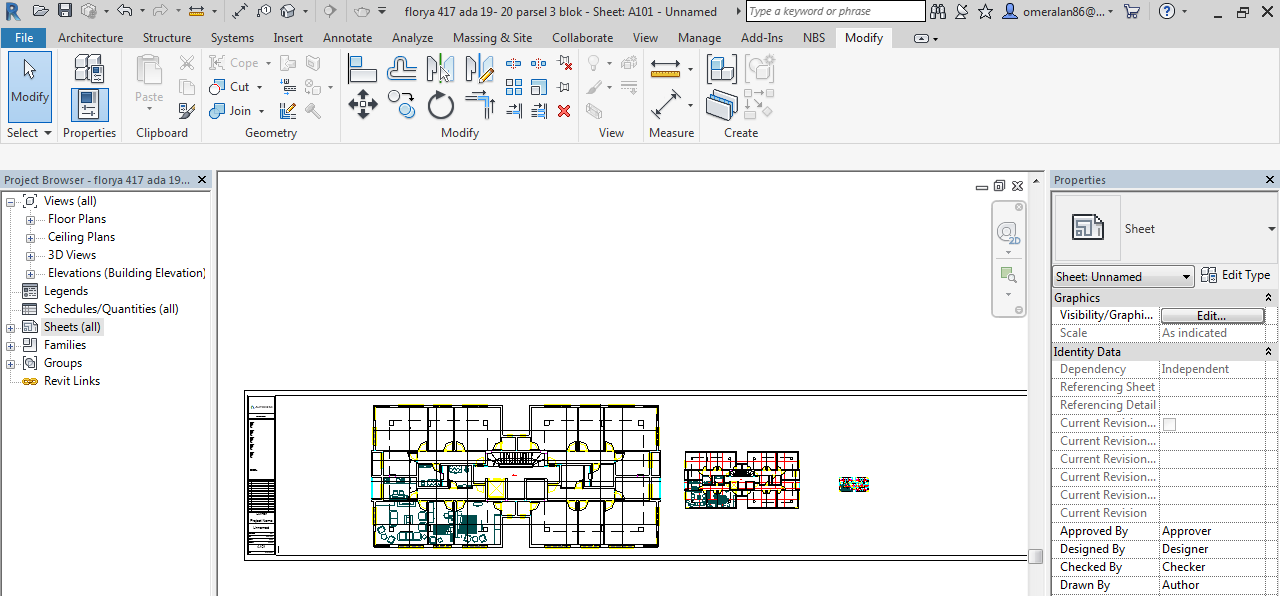Open the Select panel dropdown
The image size is (1280, 596).
point(29,133)
